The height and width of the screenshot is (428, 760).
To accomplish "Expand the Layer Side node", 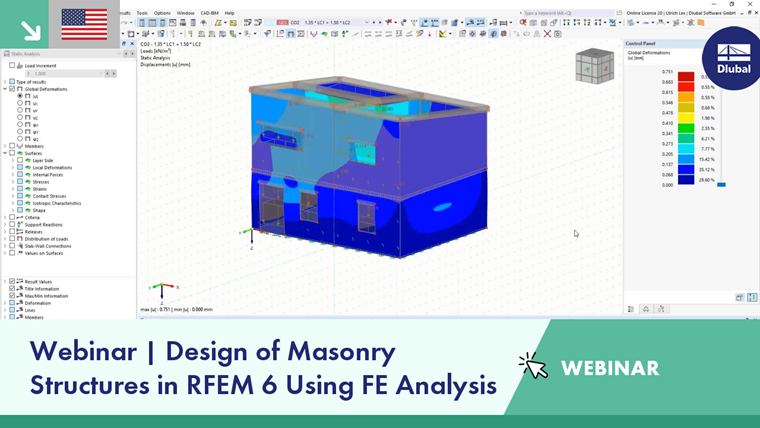I will 13,160.
